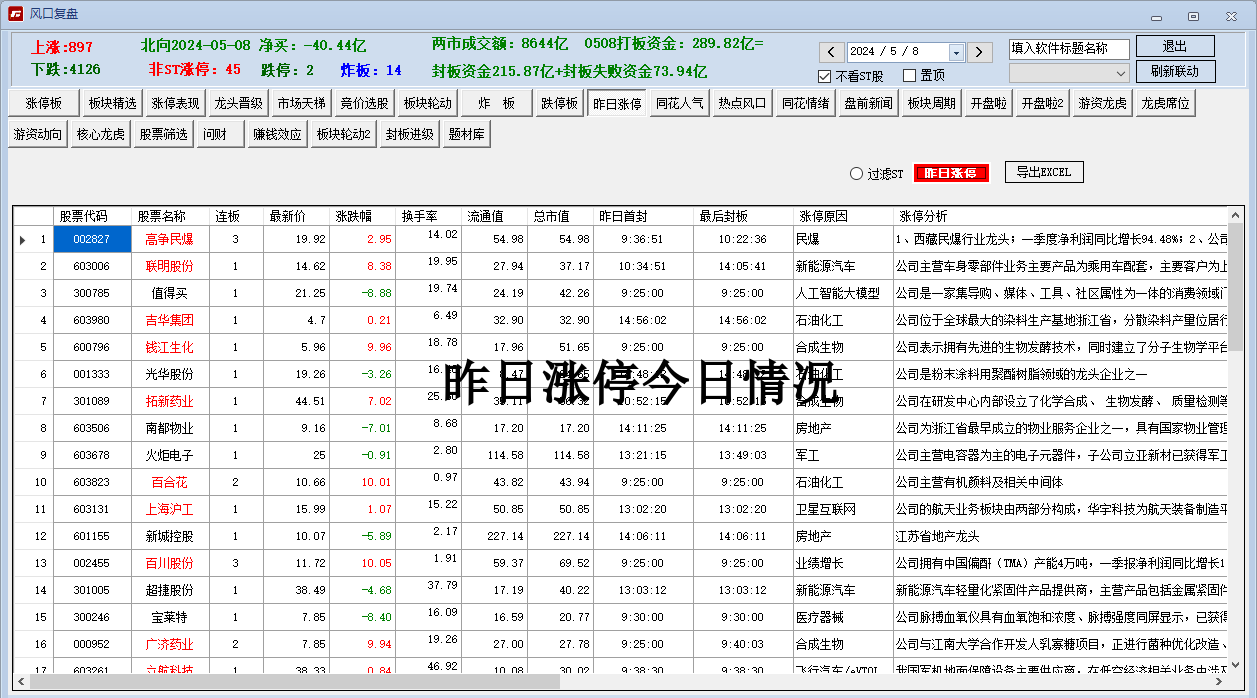Open the 游资动向 tab
This screenshot has width=1257, height=698.
[38, 134]
